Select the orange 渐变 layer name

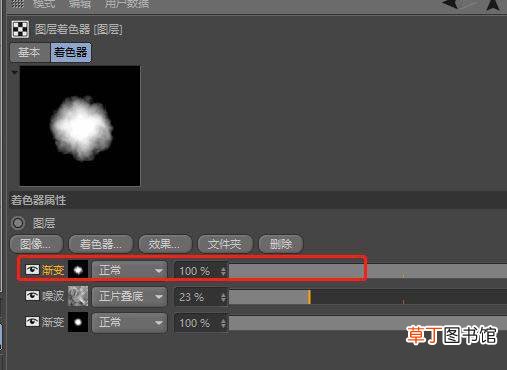(53, 270)
